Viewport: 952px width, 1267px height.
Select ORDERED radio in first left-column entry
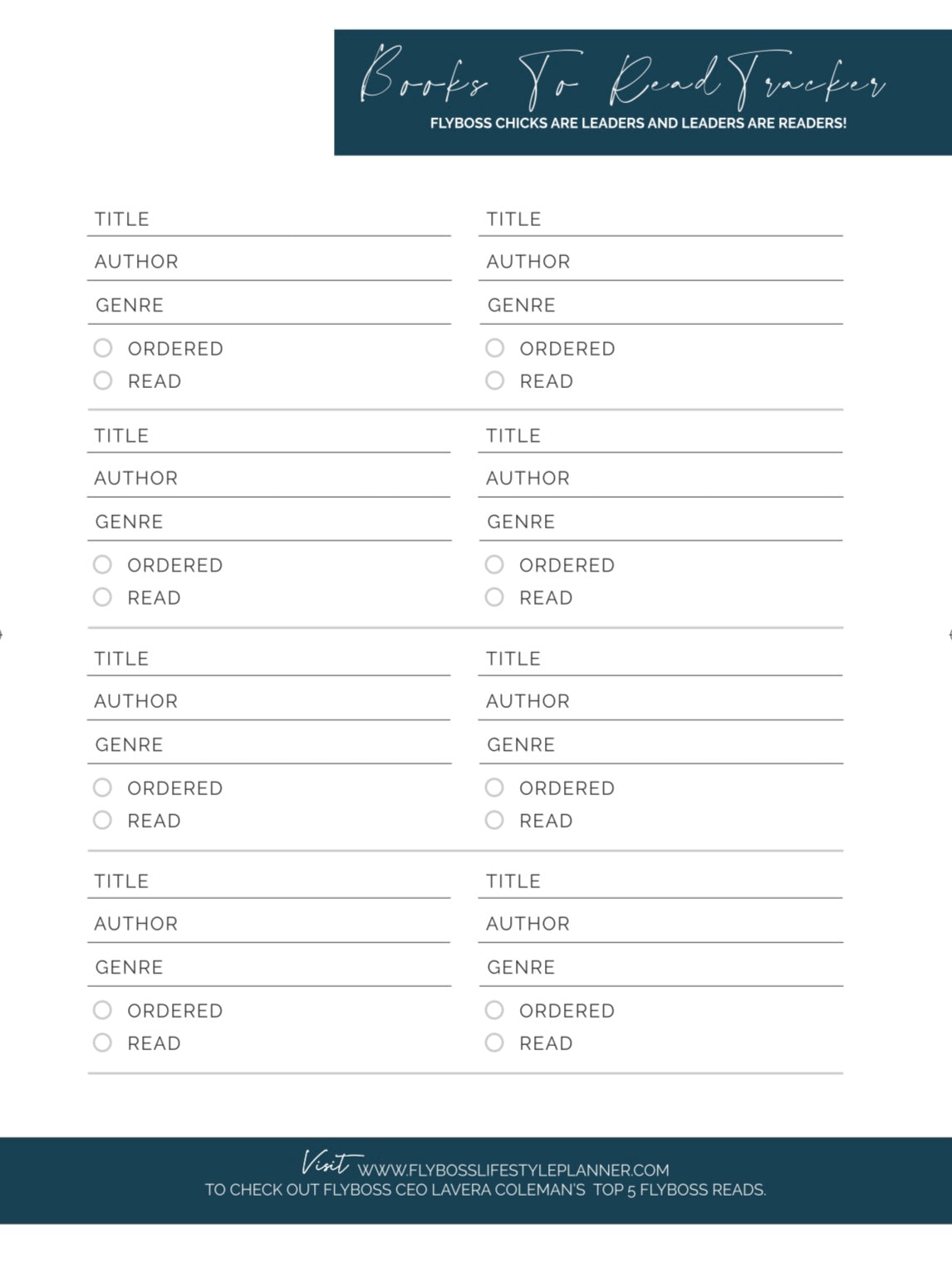point(103,348)
